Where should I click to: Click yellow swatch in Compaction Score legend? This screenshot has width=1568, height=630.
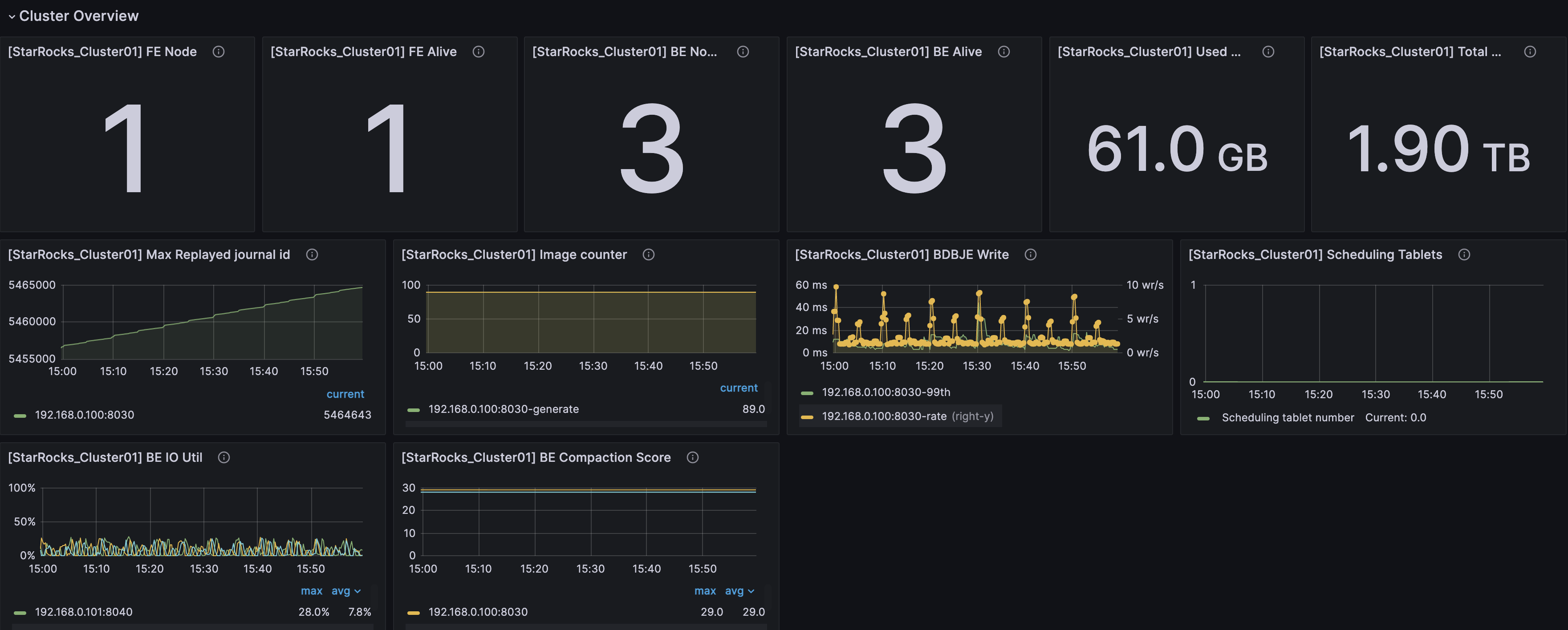[x=413, y=612]
